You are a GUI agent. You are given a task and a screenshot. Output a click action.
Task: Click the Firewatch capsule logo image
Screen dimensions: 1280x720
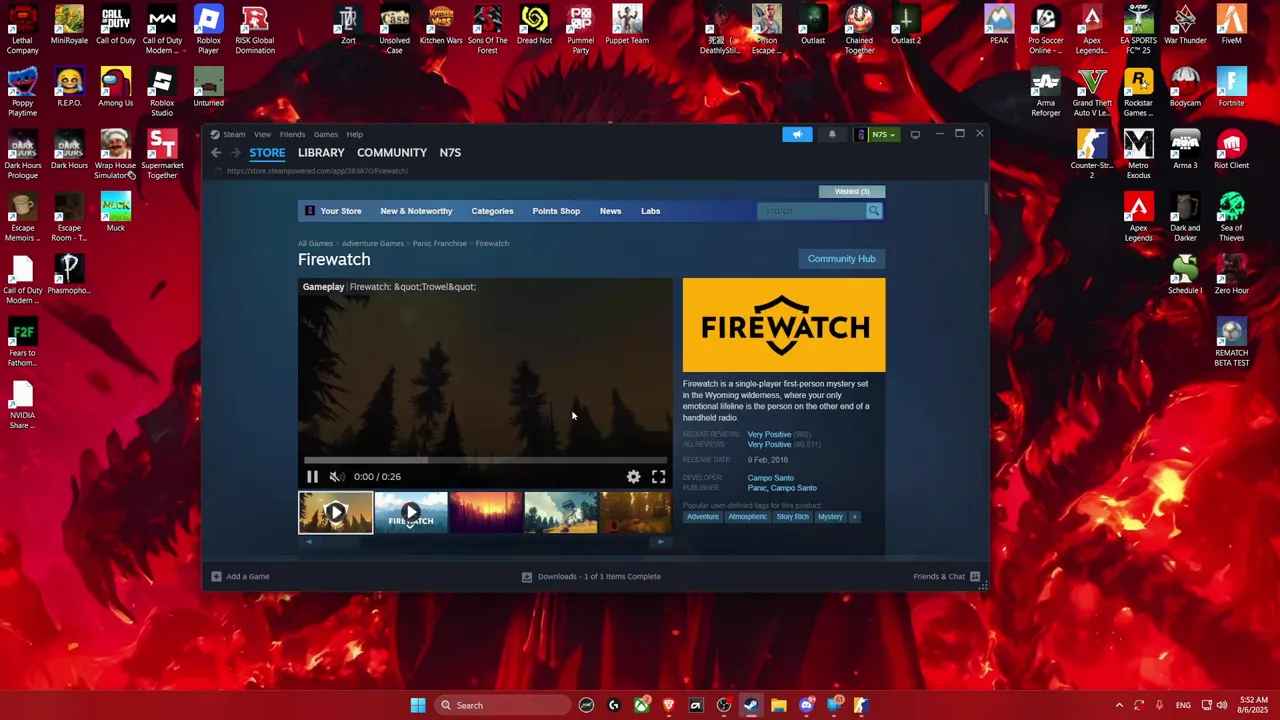(784, 325)
